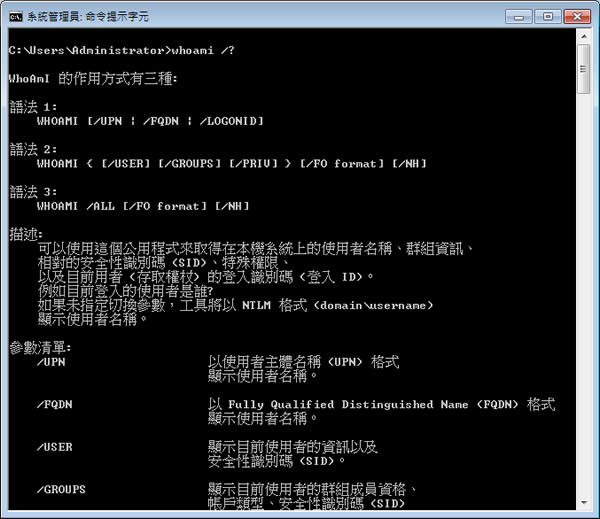
Task: Click the 描述: heading
Action: (x=26, y=234)
